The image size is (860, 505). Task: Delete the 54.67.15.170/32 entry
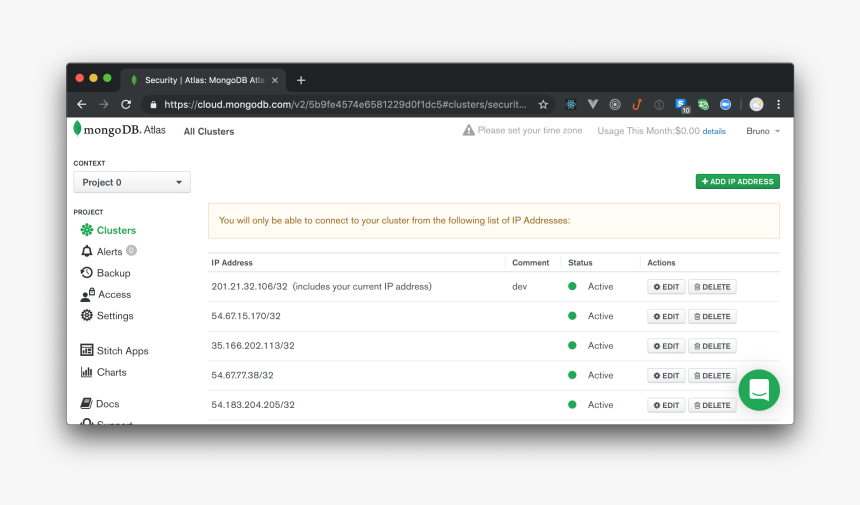point(712,316)
